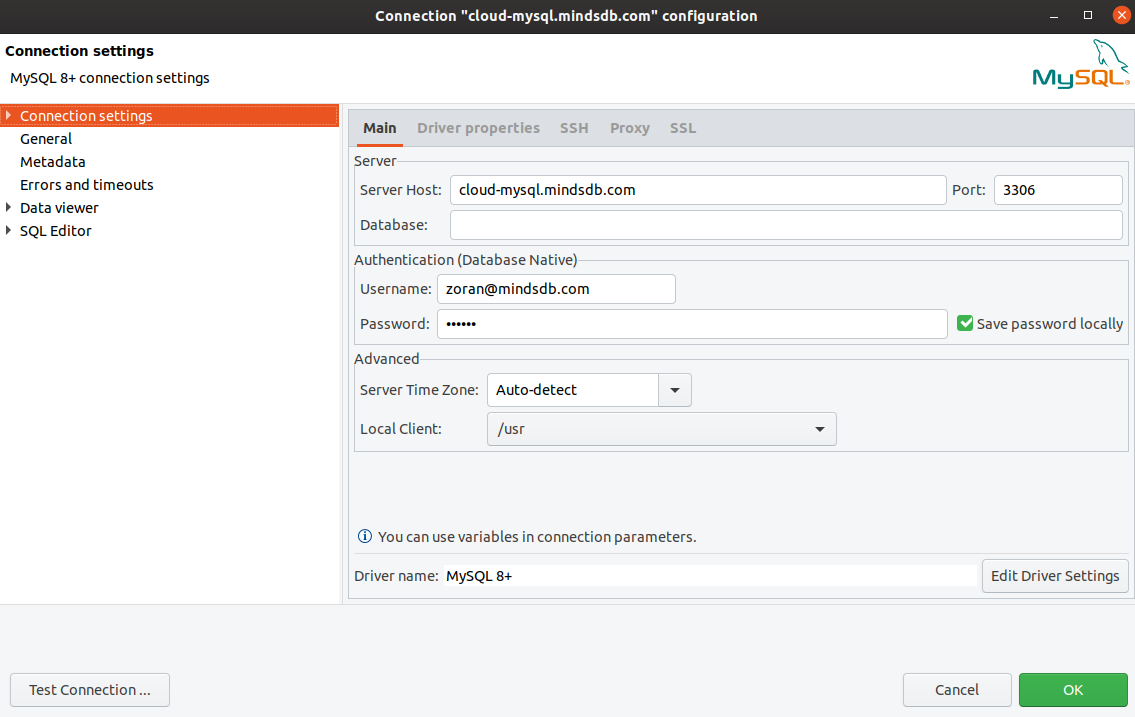Open the Local Client dropdown

[x=662, y=429]
